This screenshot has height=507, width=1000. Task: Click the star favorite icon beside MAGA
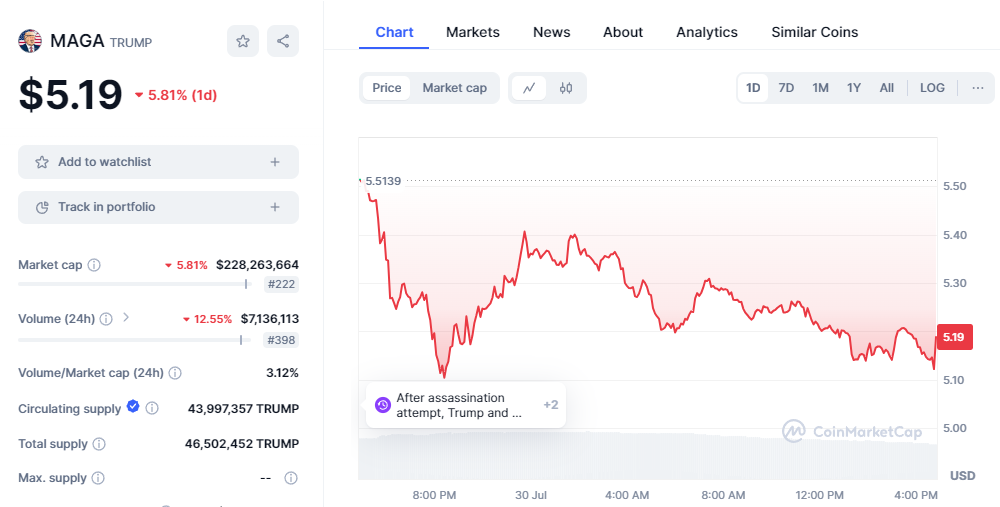[243, 41]
